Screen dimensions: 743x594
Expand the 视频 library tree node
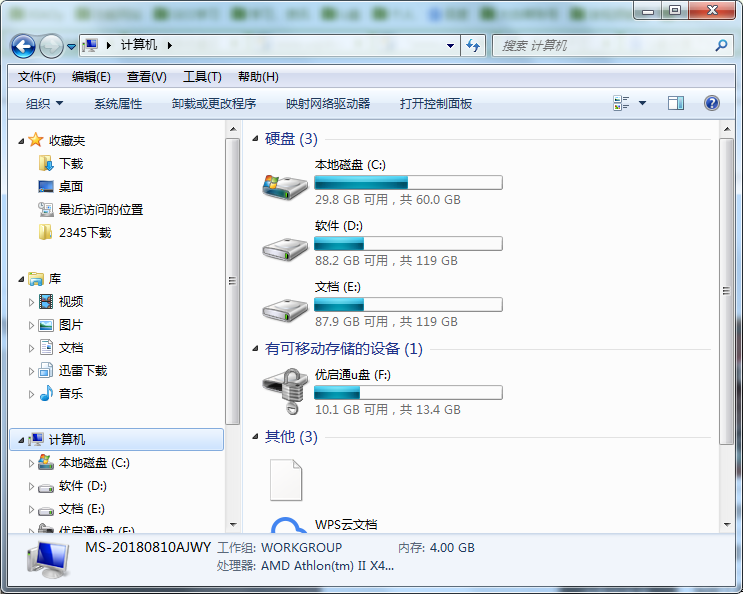tap(32, 302)
